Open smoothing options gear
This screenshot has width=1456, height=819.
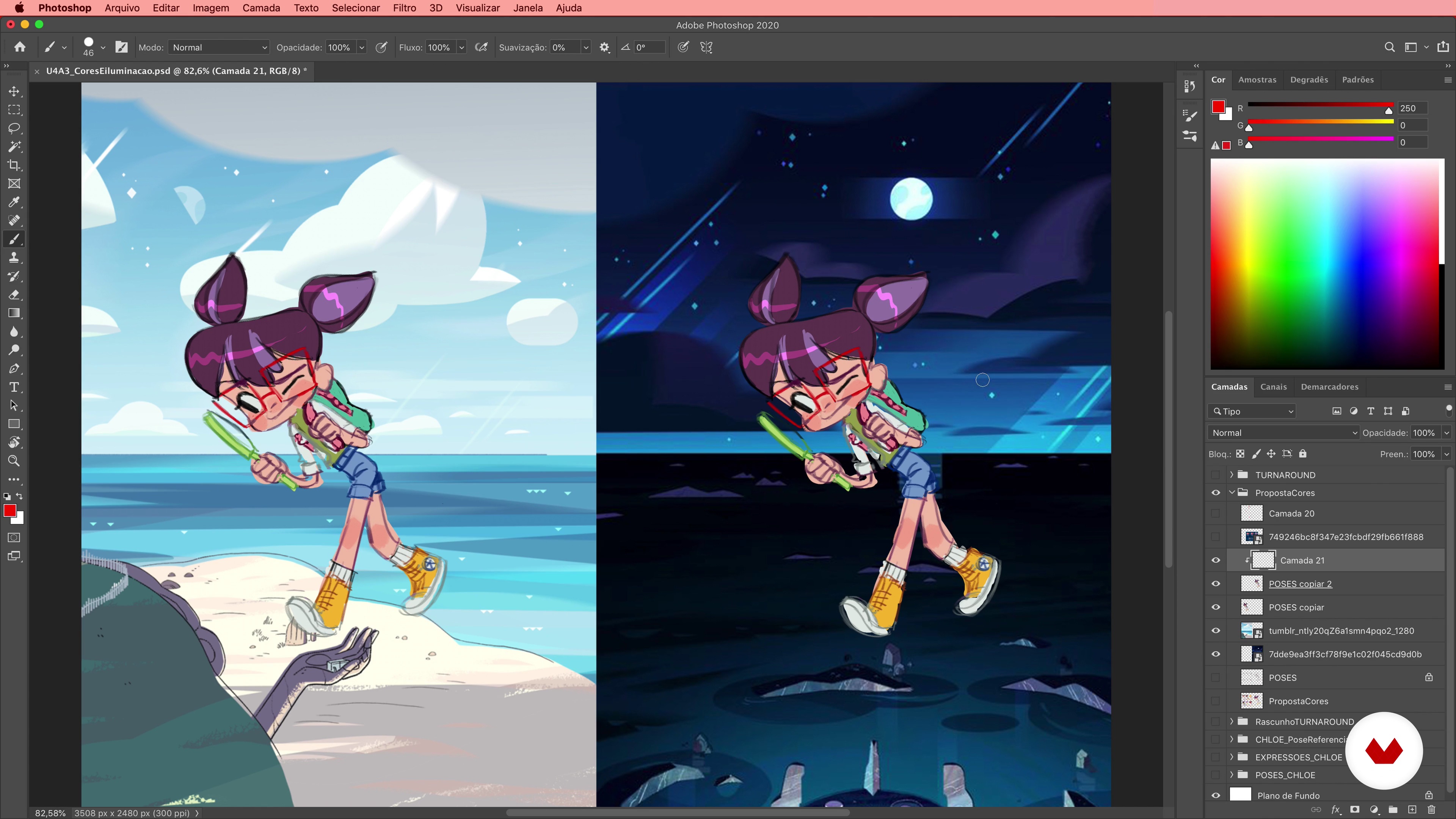pyautogui.click(x=604, y=47)
